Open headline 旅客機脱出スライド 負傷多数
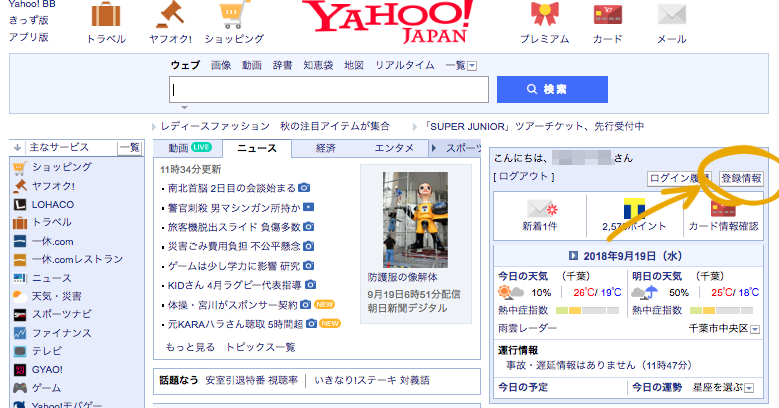Viewport: 779px width, 408px height. point(234,227)
